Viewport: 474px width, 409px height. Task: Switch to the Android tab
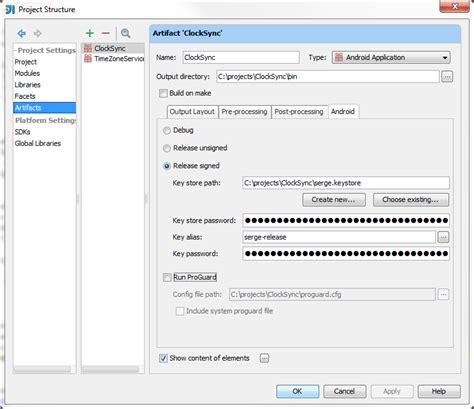coord(343,111)
